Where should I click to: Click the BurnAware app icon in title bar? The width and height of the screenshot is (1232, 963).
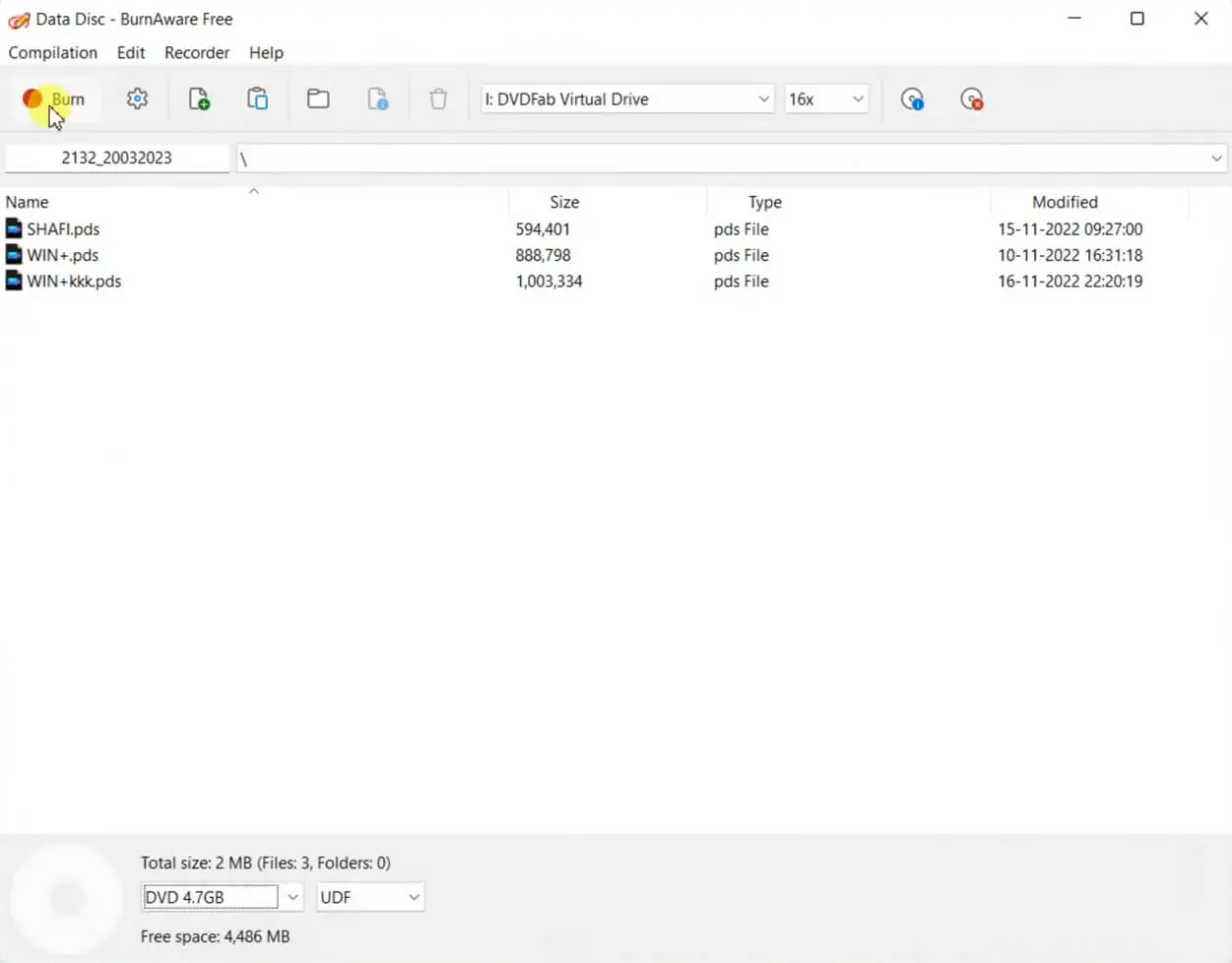tap(19, 20)
